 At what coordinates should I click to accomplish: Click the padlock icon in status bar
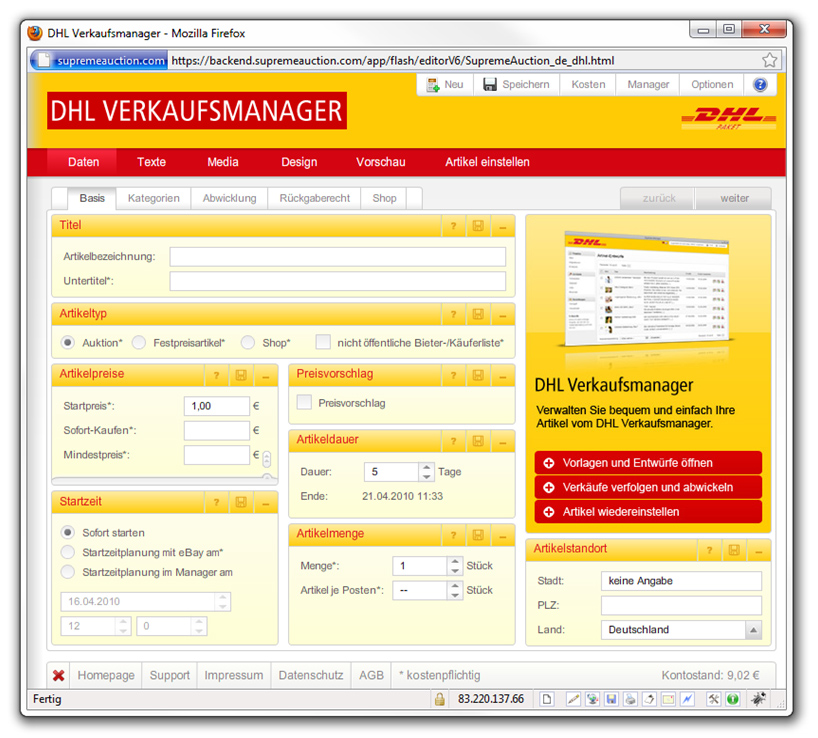(x=440, y=699)
